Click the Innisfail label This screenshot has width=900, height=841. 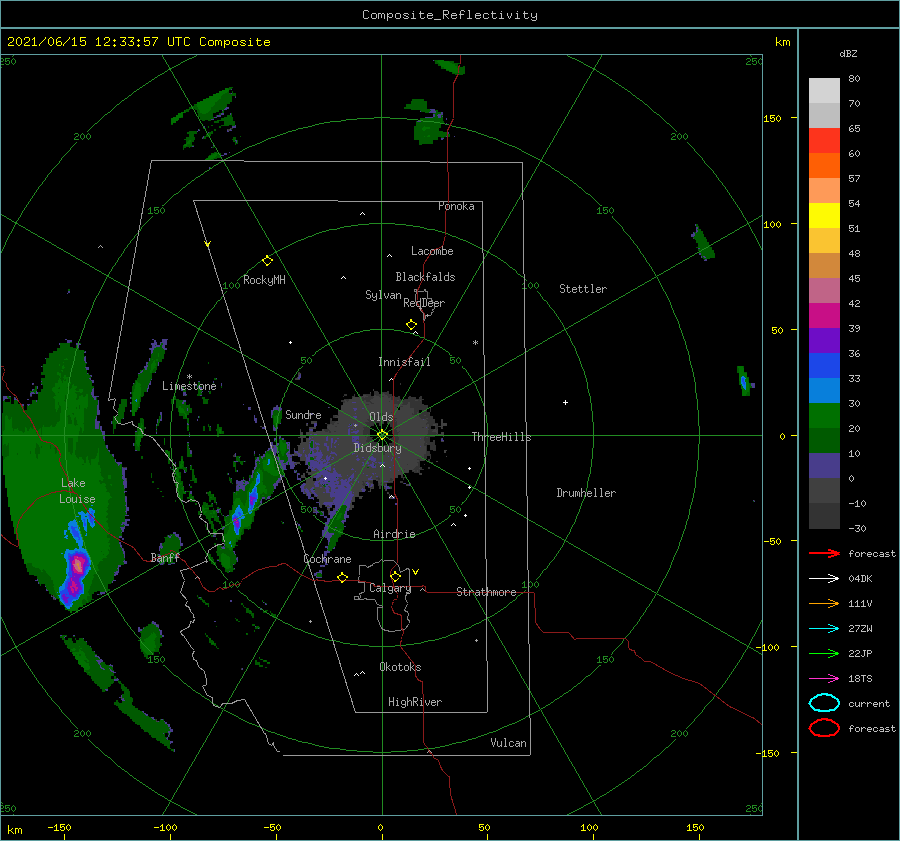tap(404, 362)
